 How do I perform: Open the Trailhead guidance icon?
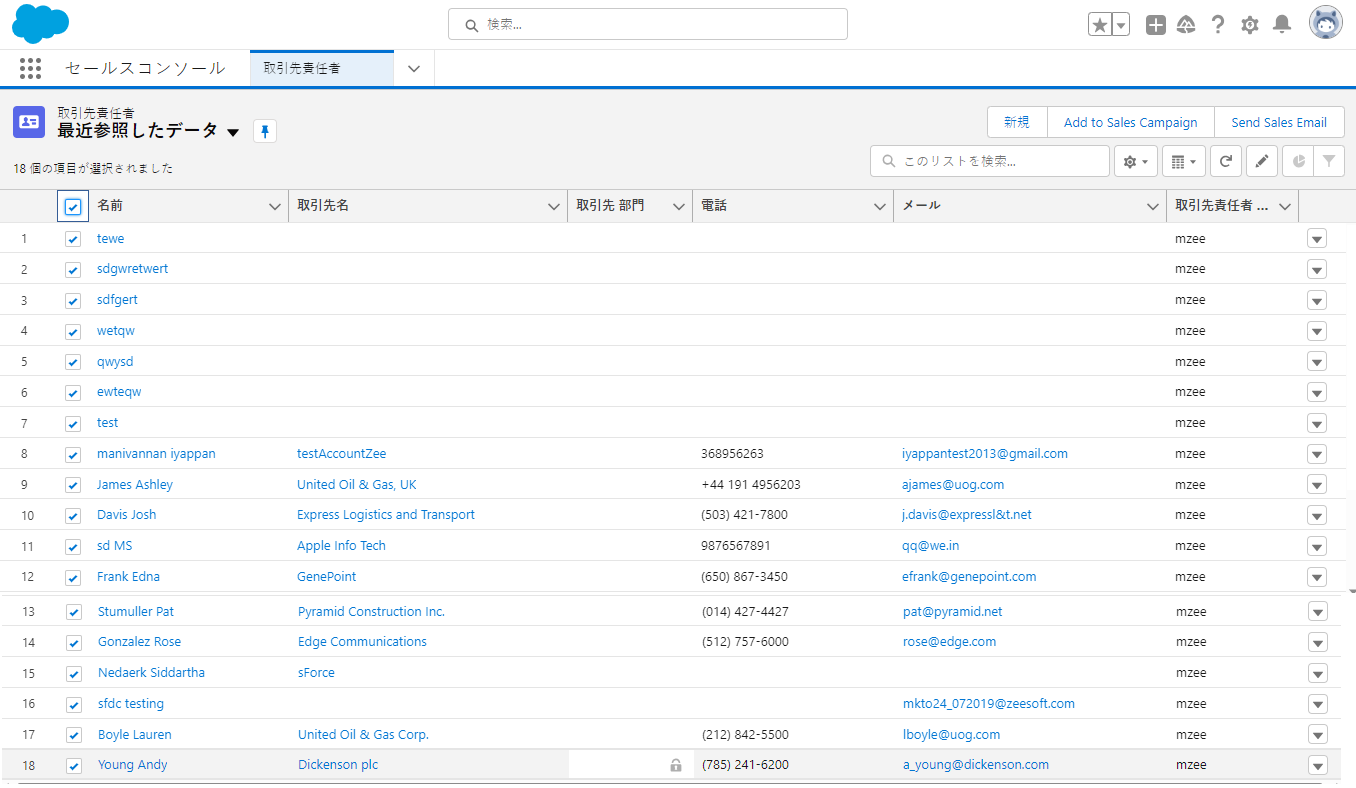coord(1186,25)
